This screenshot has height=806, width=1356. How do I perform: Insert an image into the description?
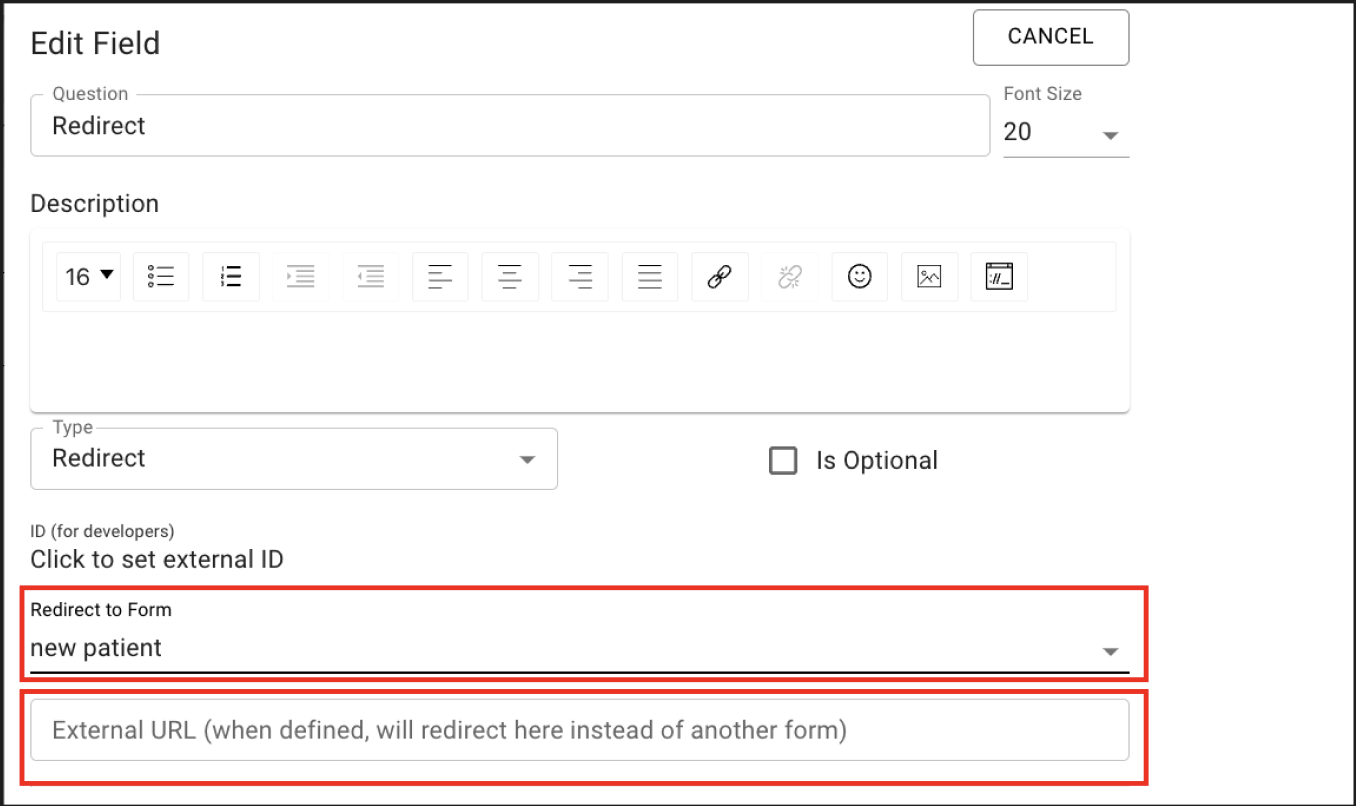click(x=929, y=277)
